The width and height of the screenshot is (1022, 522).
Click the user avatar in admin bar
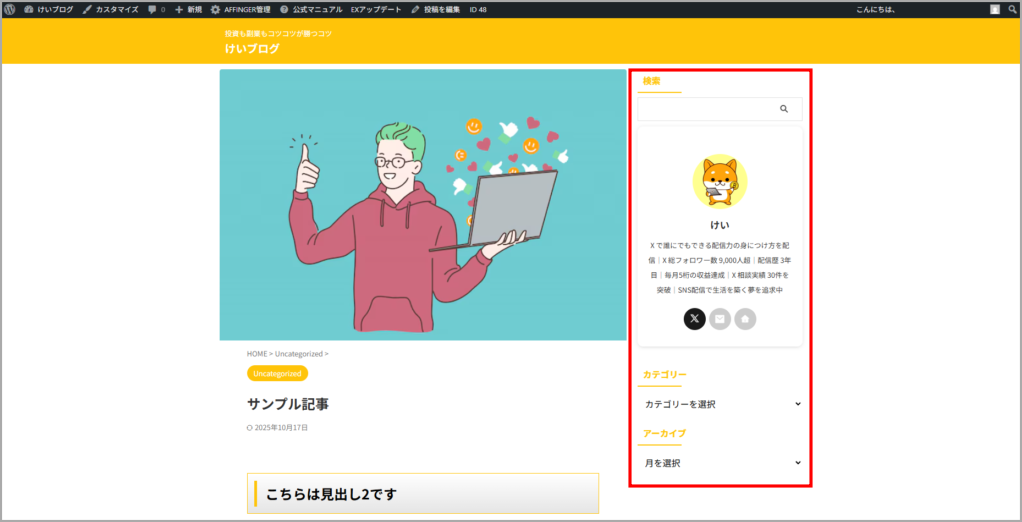coord(994,9)
